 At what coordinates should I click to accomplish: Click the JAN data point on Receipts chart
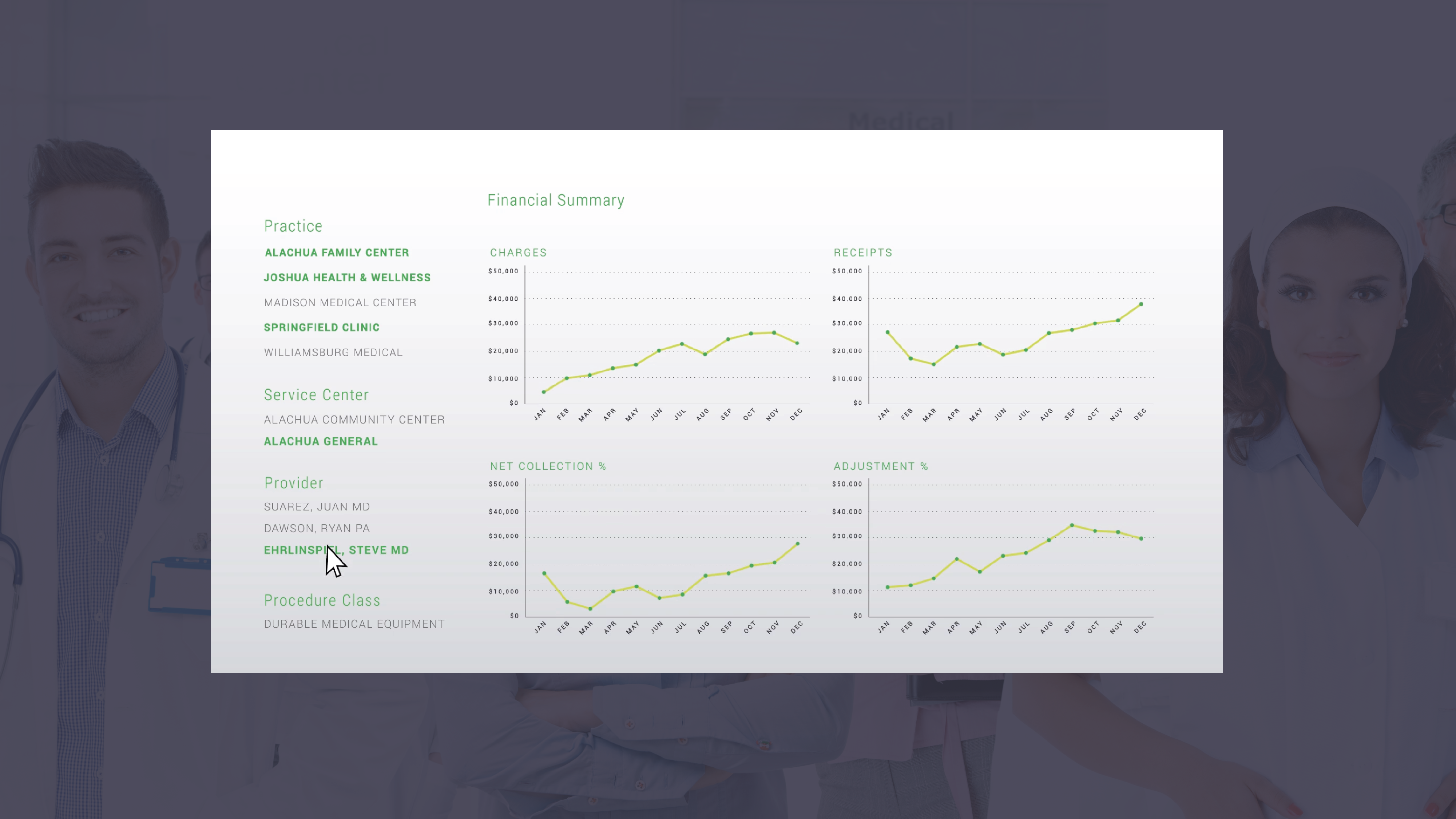[887, 332]
